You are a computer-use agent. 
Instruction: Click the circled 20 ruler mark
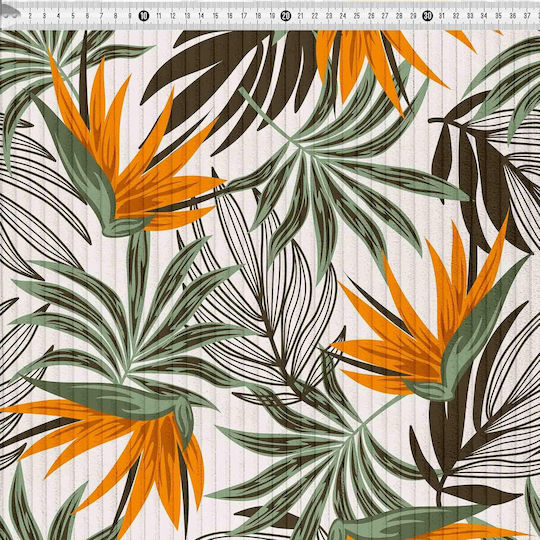(x=285, y=16)
